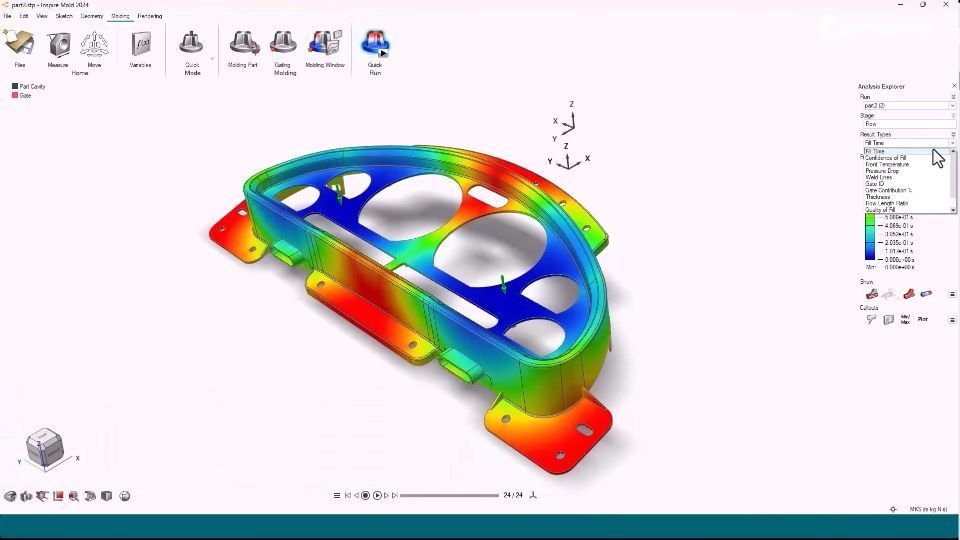
Task: Click the units settings icon in status bar
Action: 893,509
